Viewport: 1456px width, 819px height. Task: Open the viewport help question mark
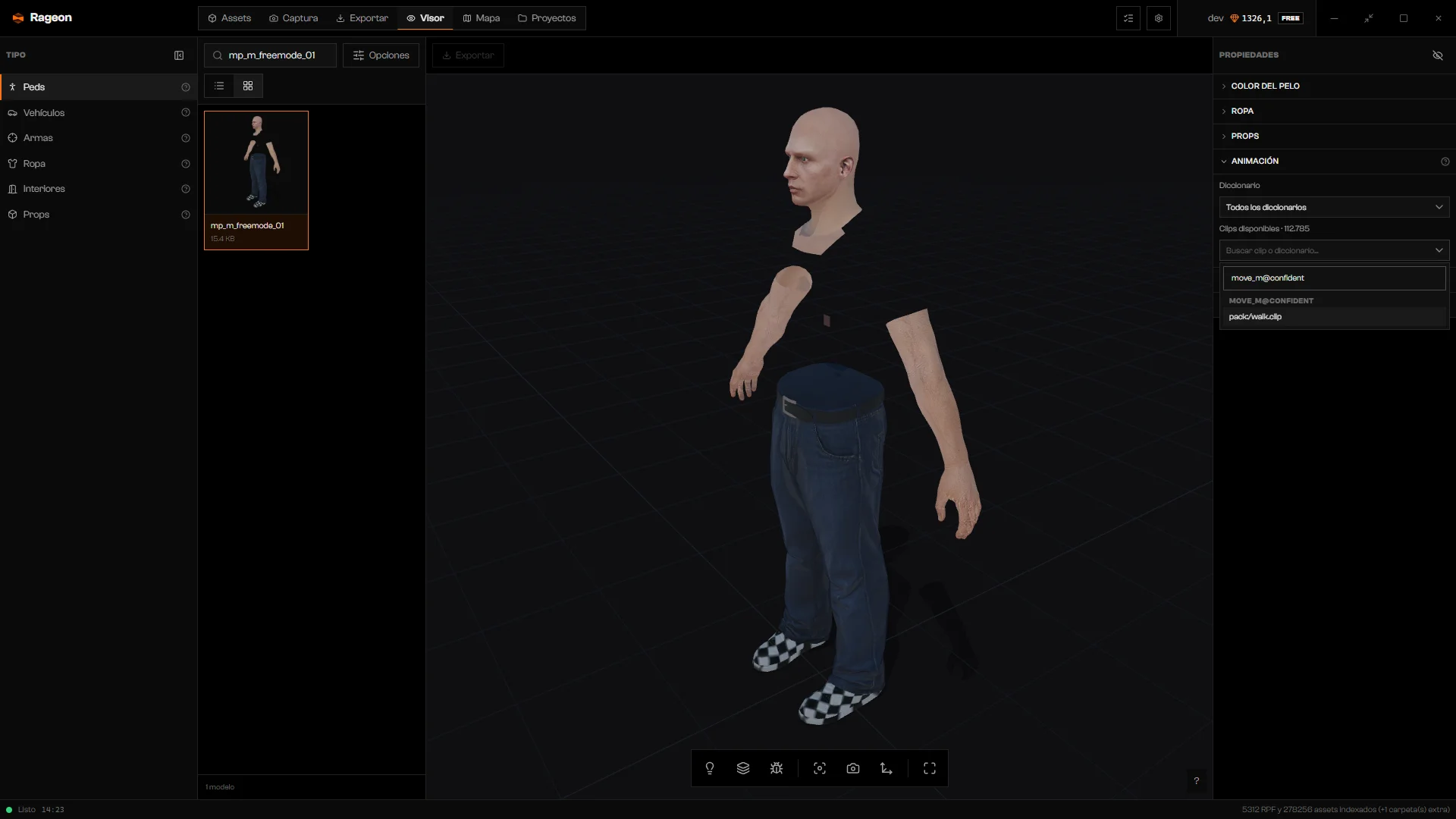1197,780
